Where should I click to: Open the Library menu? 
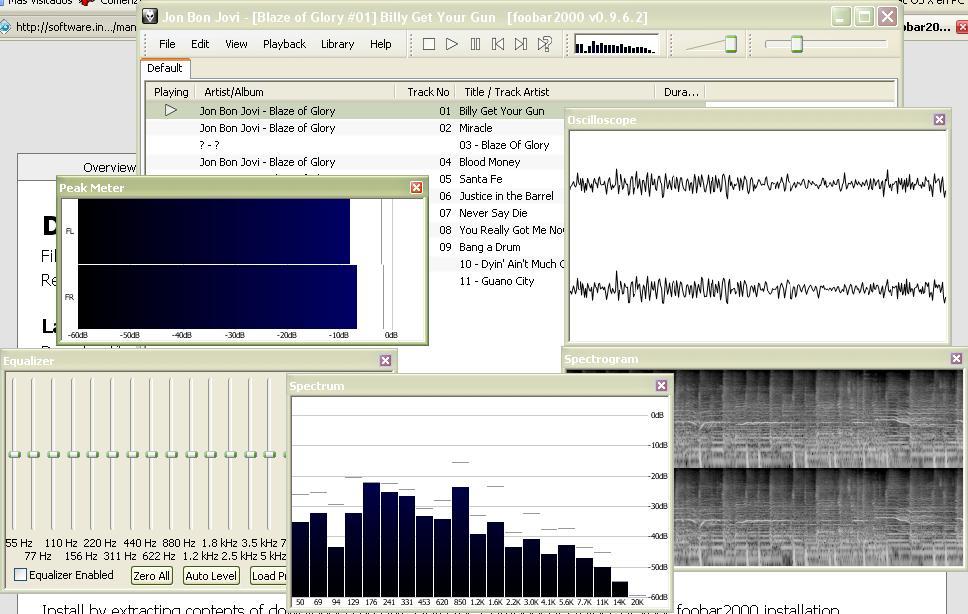click(337, 44)
